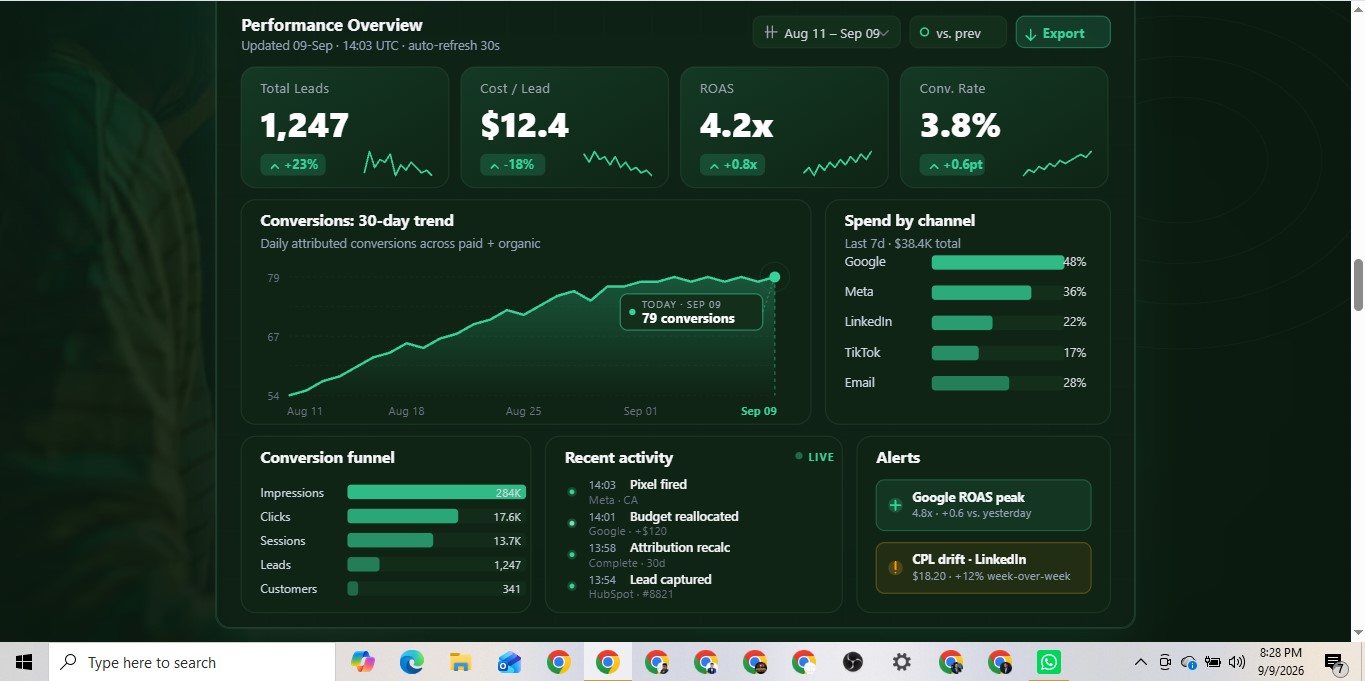Show hidden system tray icons
This screenshot has height=681, width=1365.
(1140, 662)
